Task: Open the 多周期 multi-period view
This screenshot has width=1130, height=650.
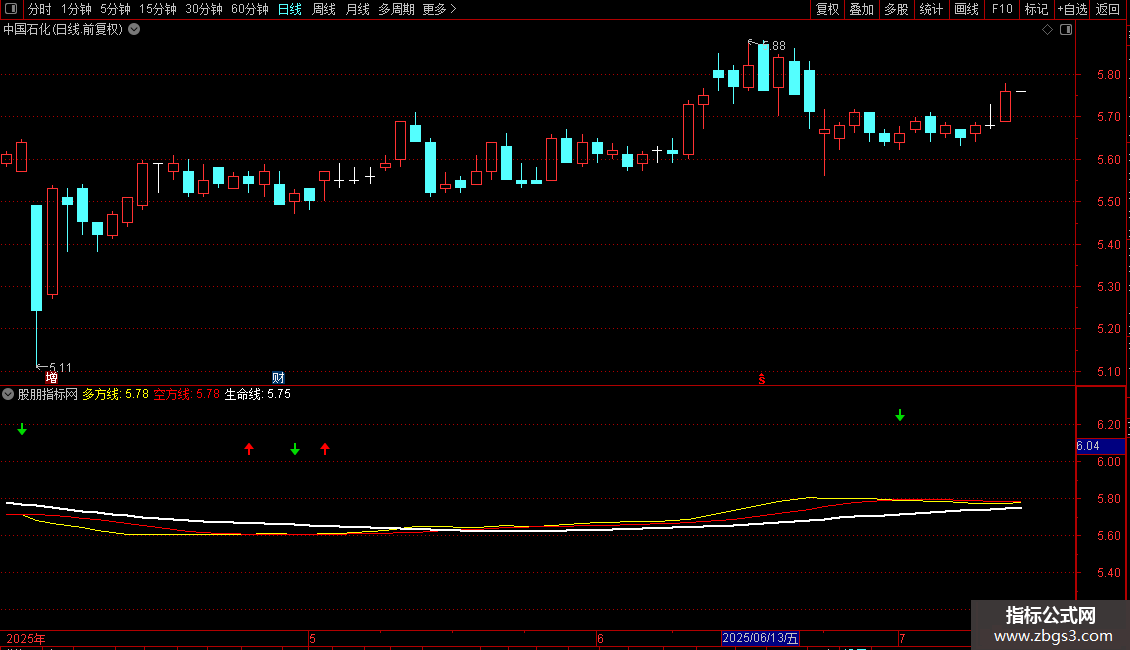Action: coord(396,9)
